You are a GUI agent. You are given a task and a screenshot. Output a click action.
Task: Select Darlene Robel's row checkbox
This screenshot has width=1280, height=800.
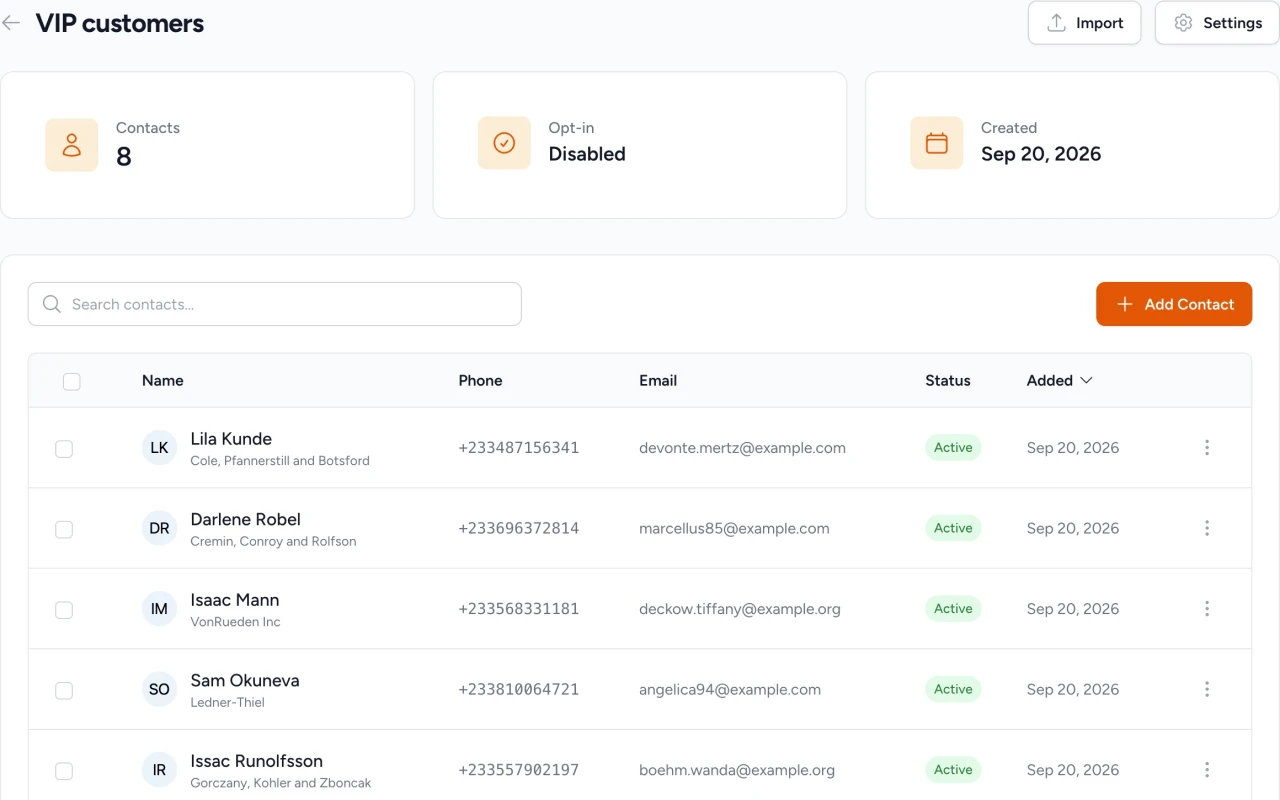point(64,529)
